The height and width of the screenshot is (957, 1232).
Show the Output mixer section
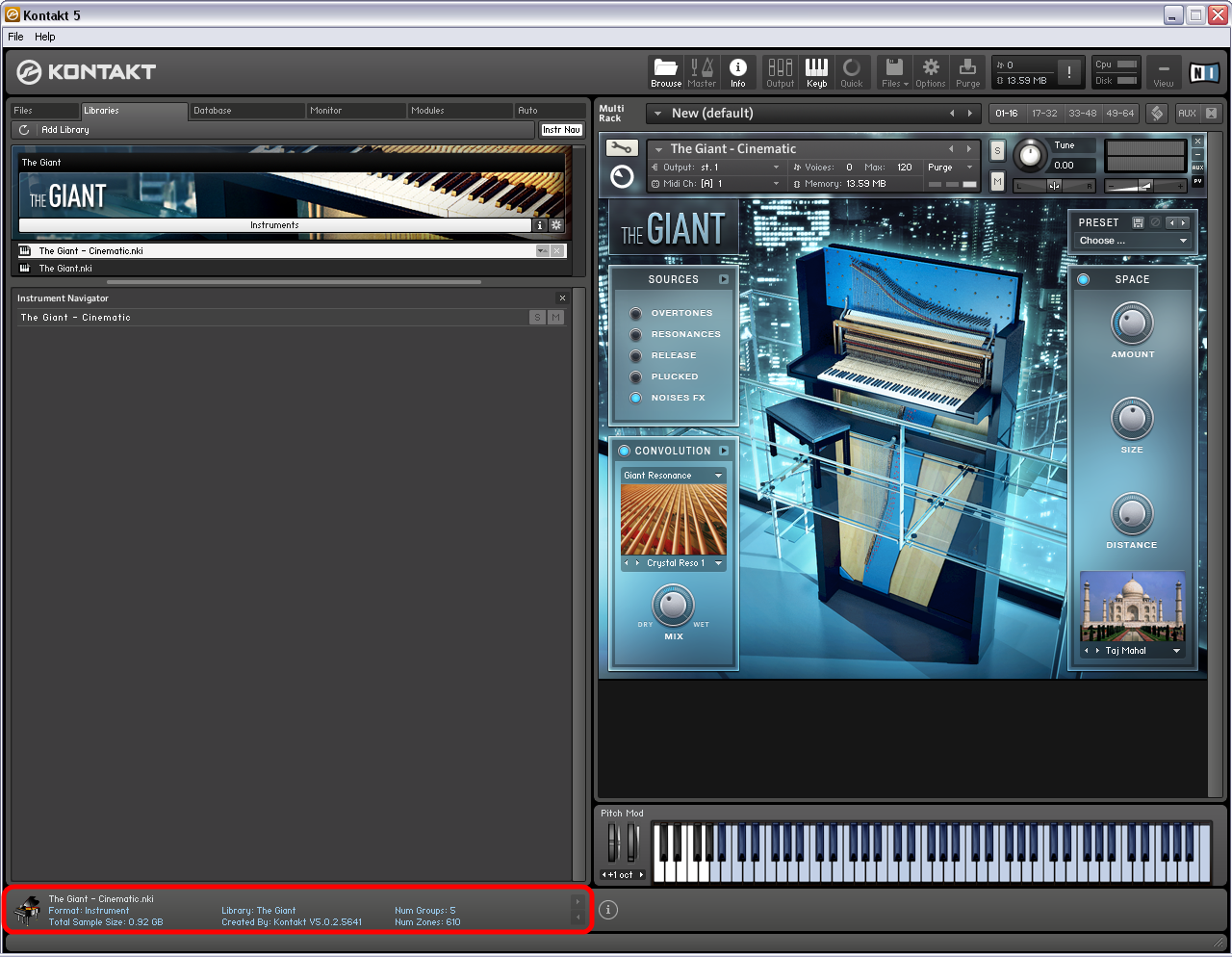click(x=781, y=72)
